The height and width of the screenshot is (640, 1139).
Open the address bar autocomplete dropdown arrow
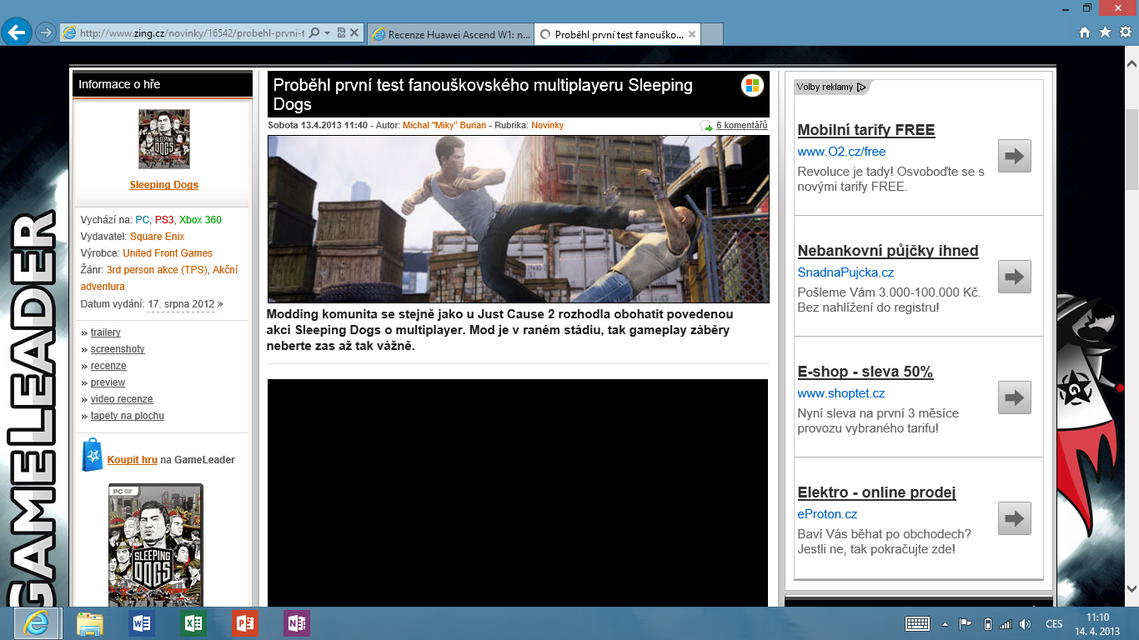click(x=328, y=33)
